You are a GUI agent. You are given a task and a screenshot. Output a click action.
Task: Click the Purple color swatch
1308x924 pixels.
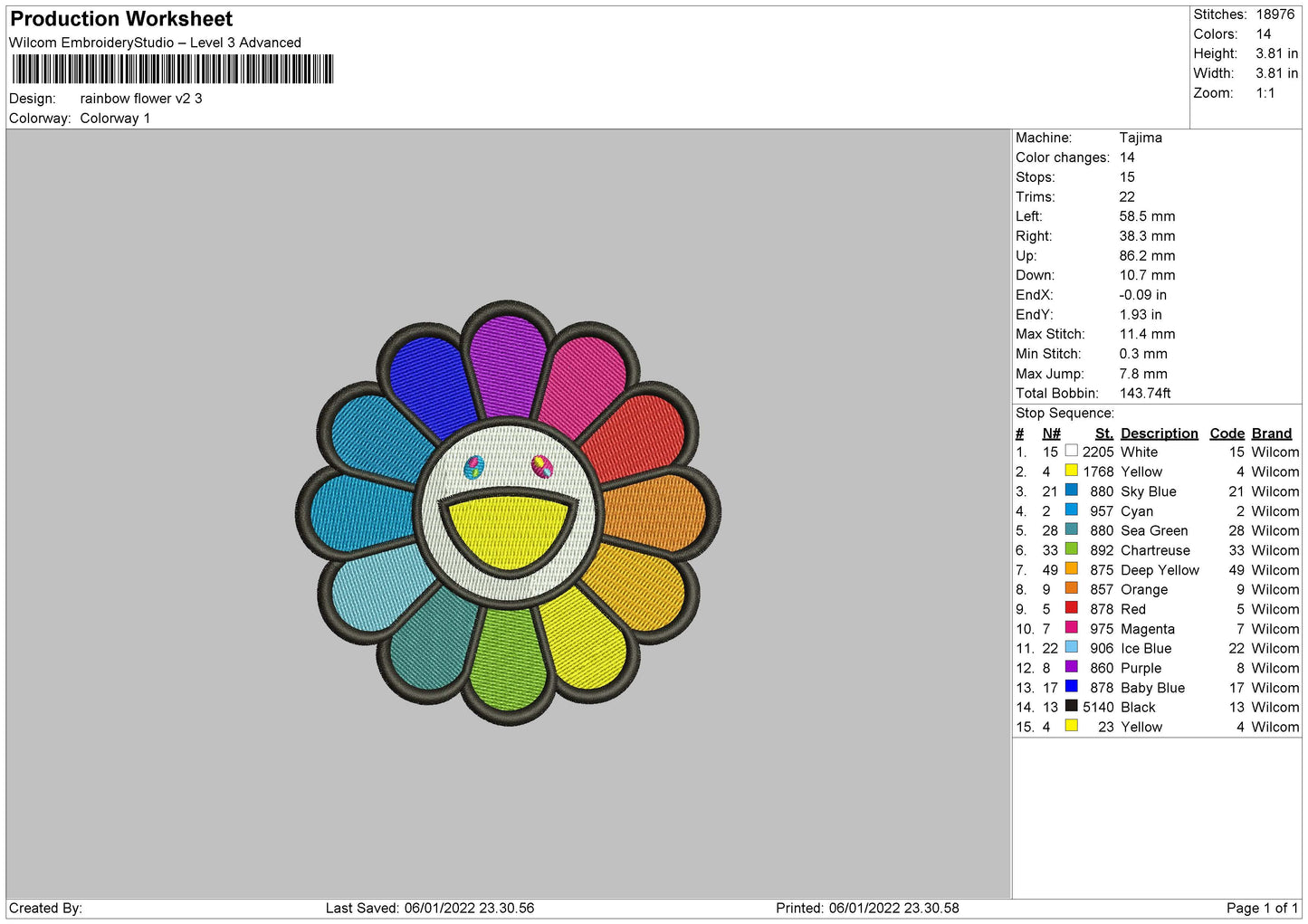click(1071, 667)
